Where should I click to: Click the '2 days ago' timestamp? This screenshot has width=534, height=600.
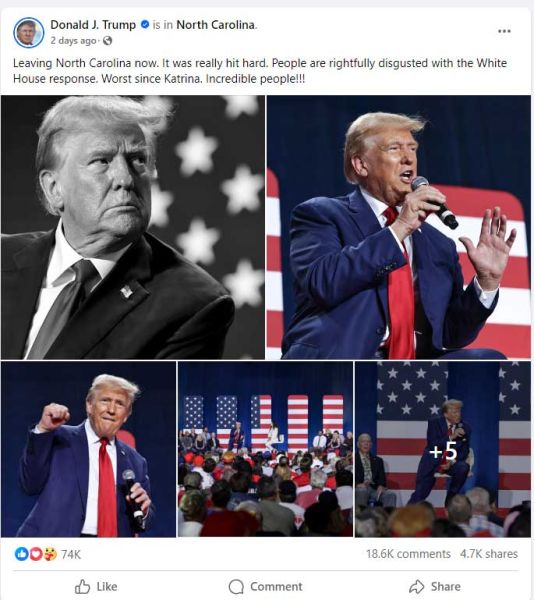click(x=73, y=41)
